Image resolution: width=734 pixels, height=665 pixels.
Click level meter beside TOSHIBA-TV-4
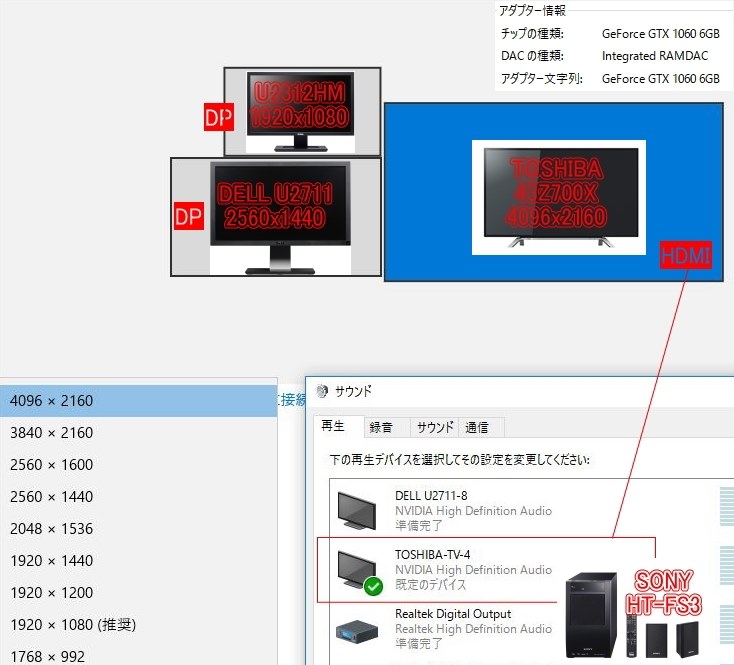[727, 565]
